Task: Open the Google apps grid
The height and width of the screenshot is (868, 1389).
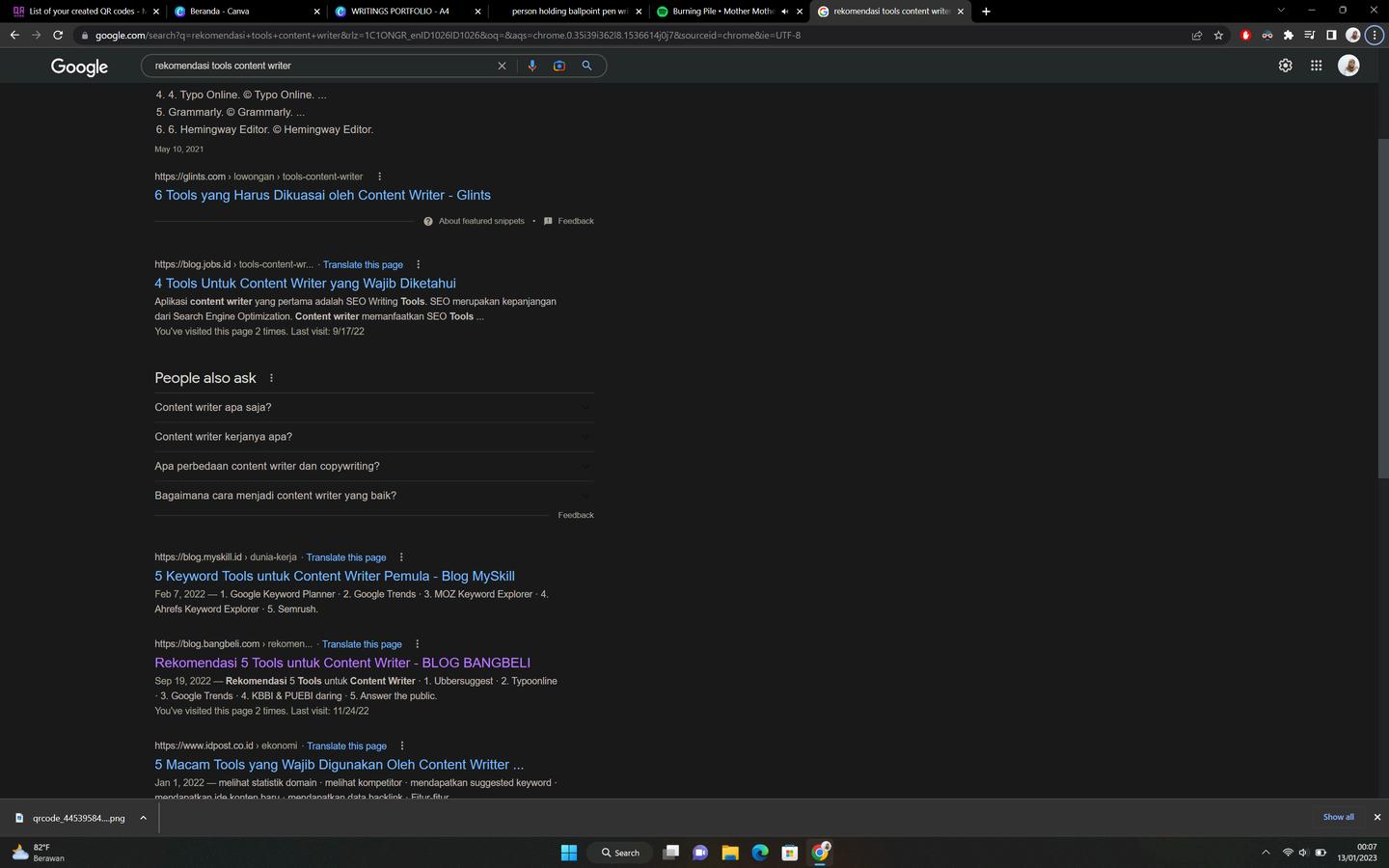Action: click(1316, 66)
